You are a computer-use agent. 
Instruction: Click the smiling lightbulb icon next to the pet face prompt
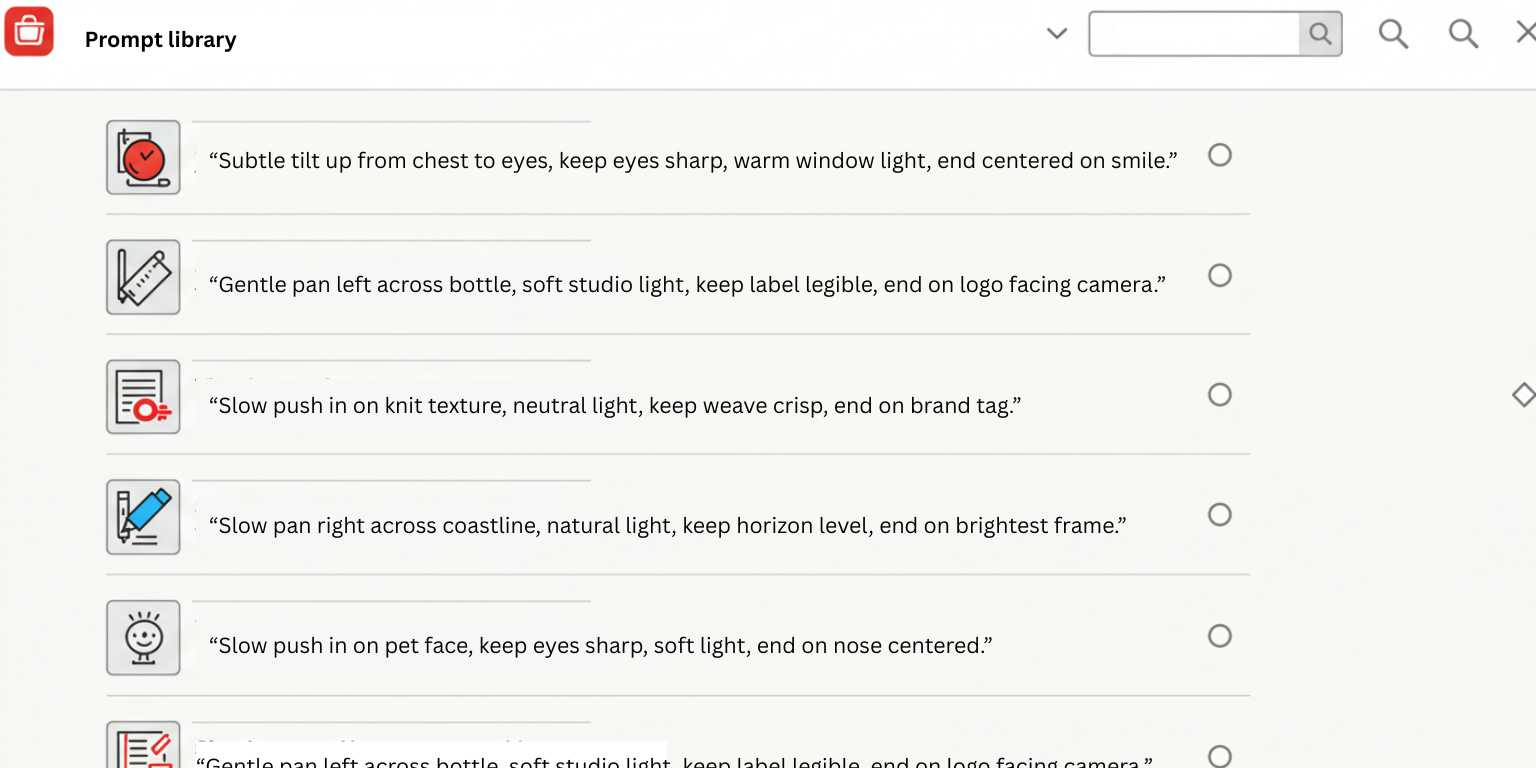coord(142,637)
